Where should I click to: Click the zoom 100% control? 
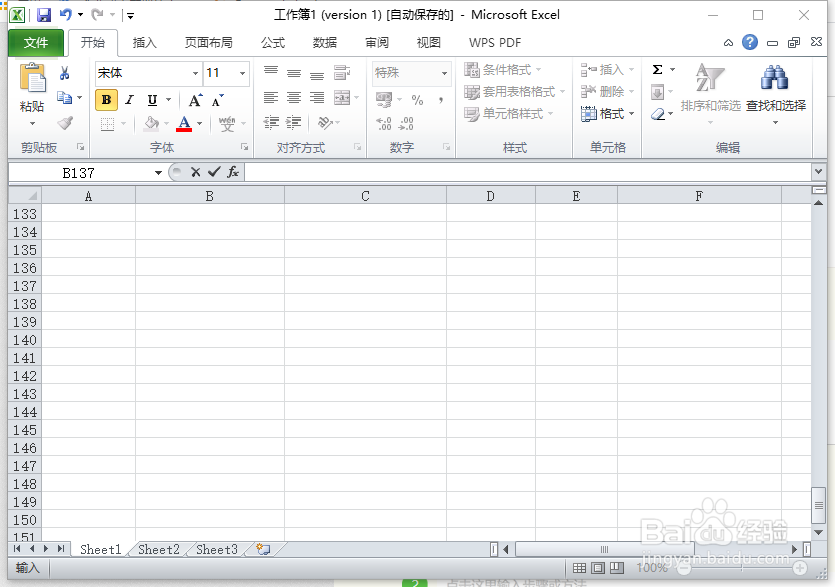pyautogui.click(x=652, y=568)
